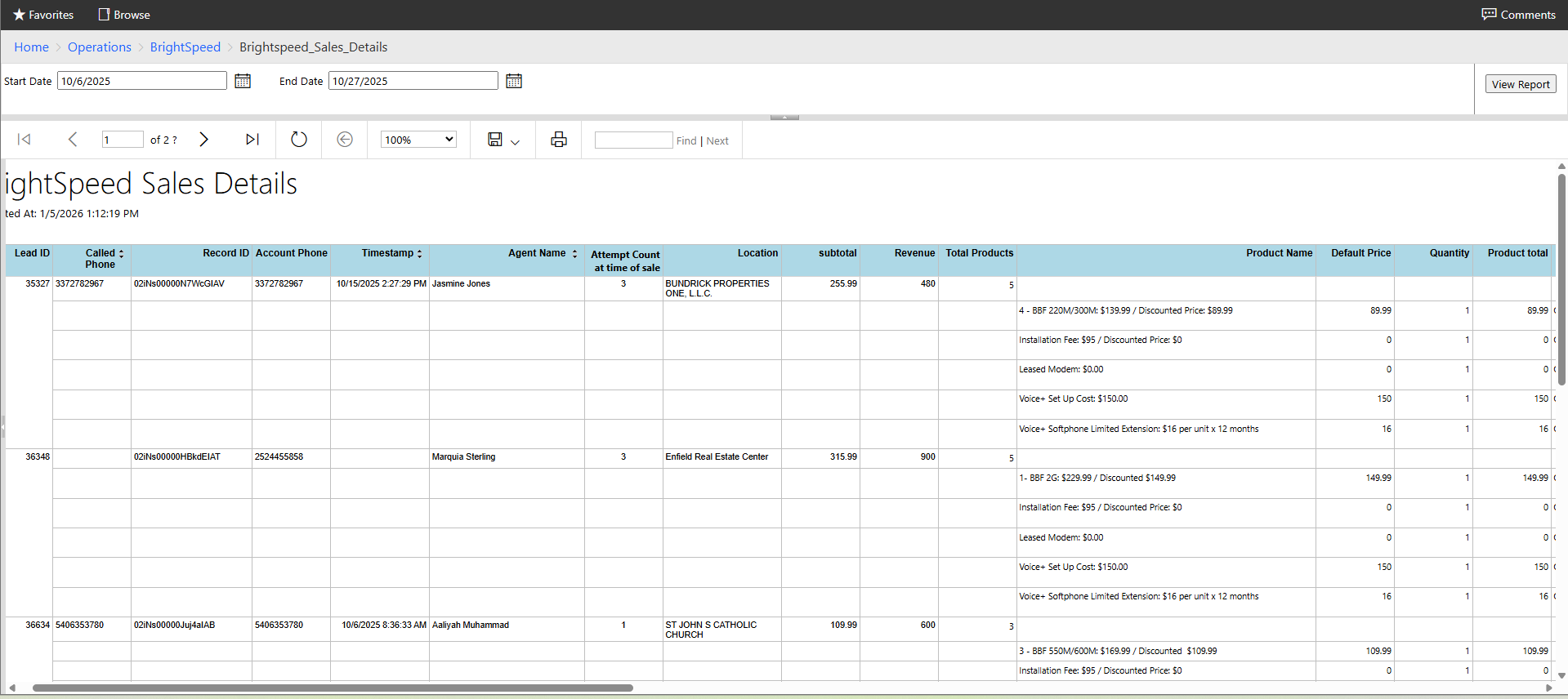Click the scroll right arrow

[x=1548, y=688]
